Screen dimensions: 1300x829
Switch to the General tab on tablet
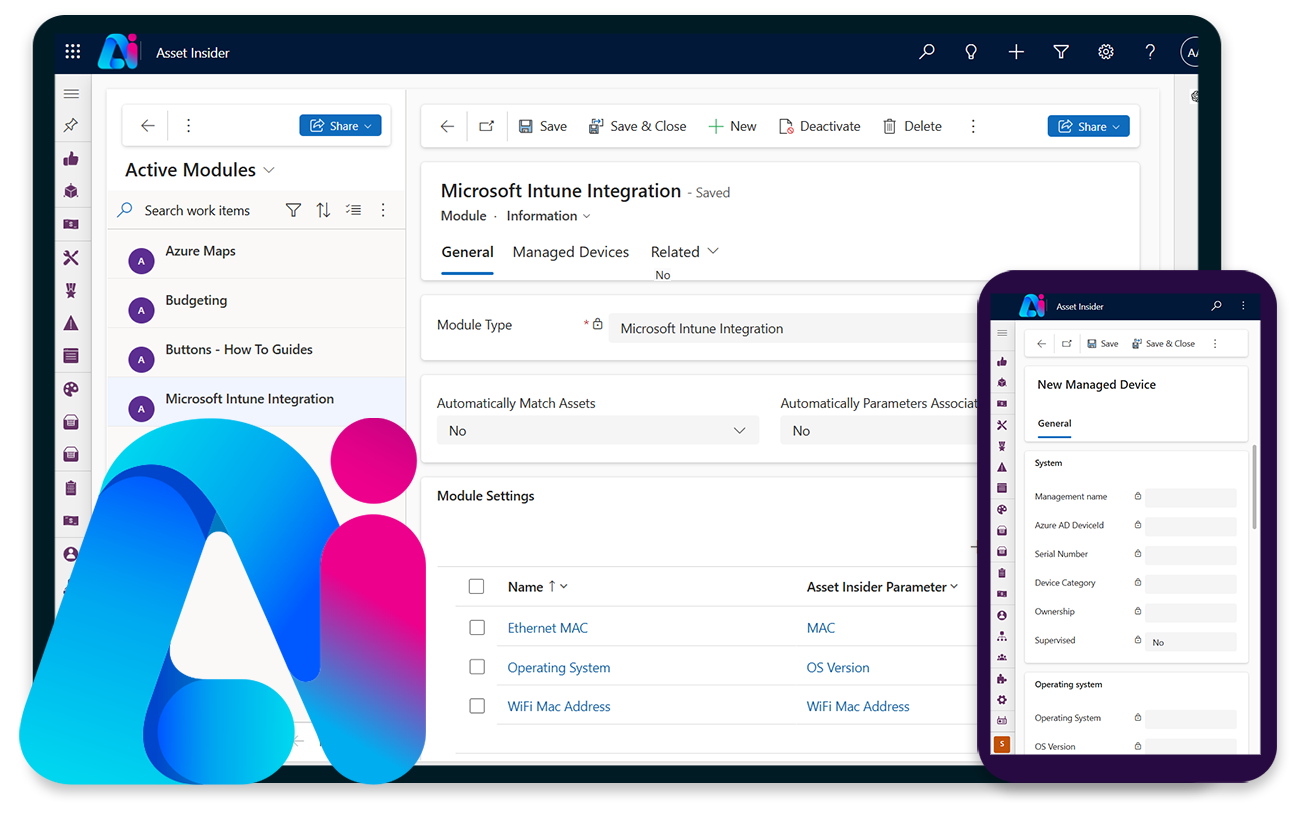[x=467, y=252]
